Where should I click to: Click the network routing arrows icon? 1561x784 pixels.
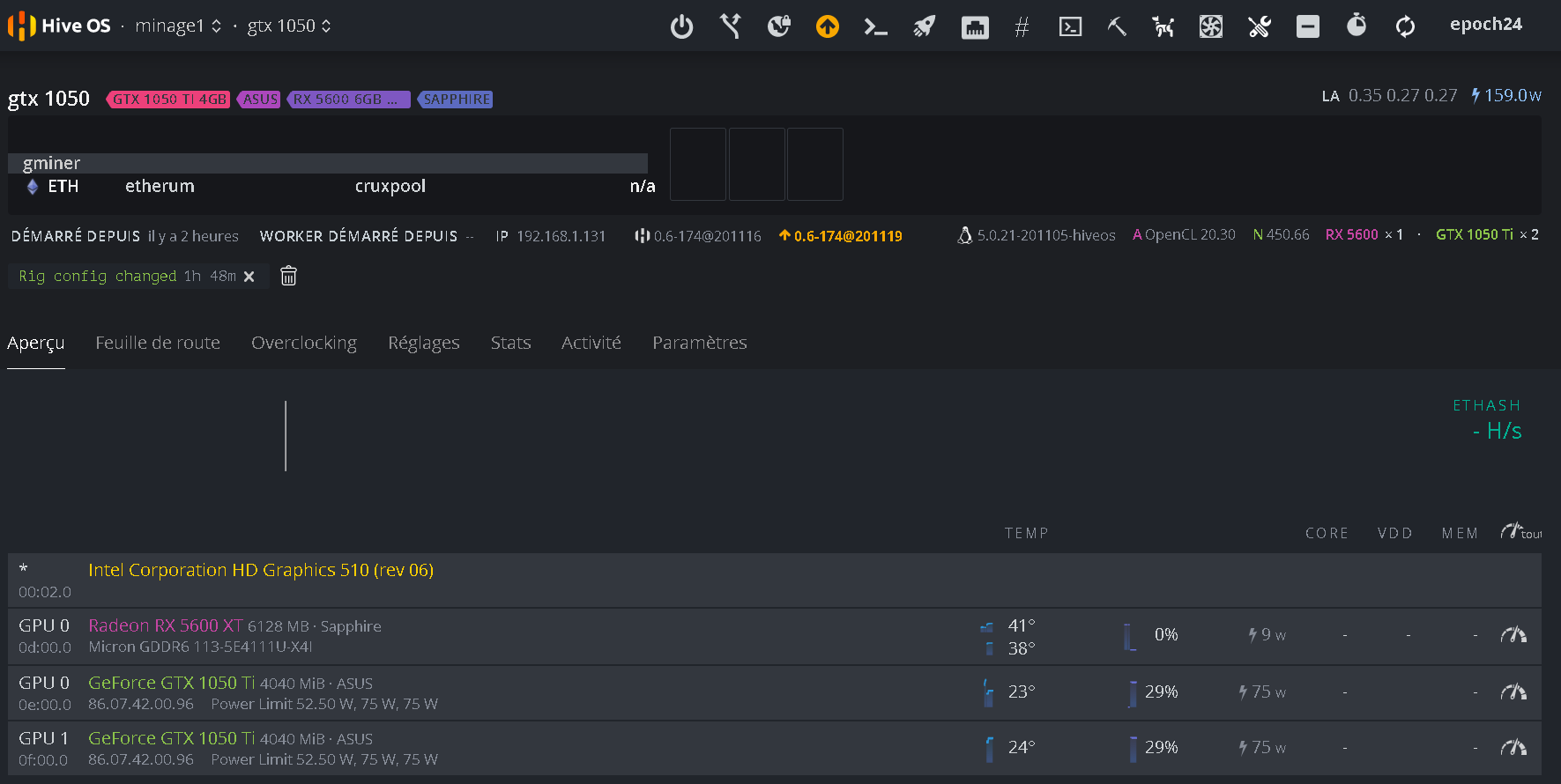point(730,26)
